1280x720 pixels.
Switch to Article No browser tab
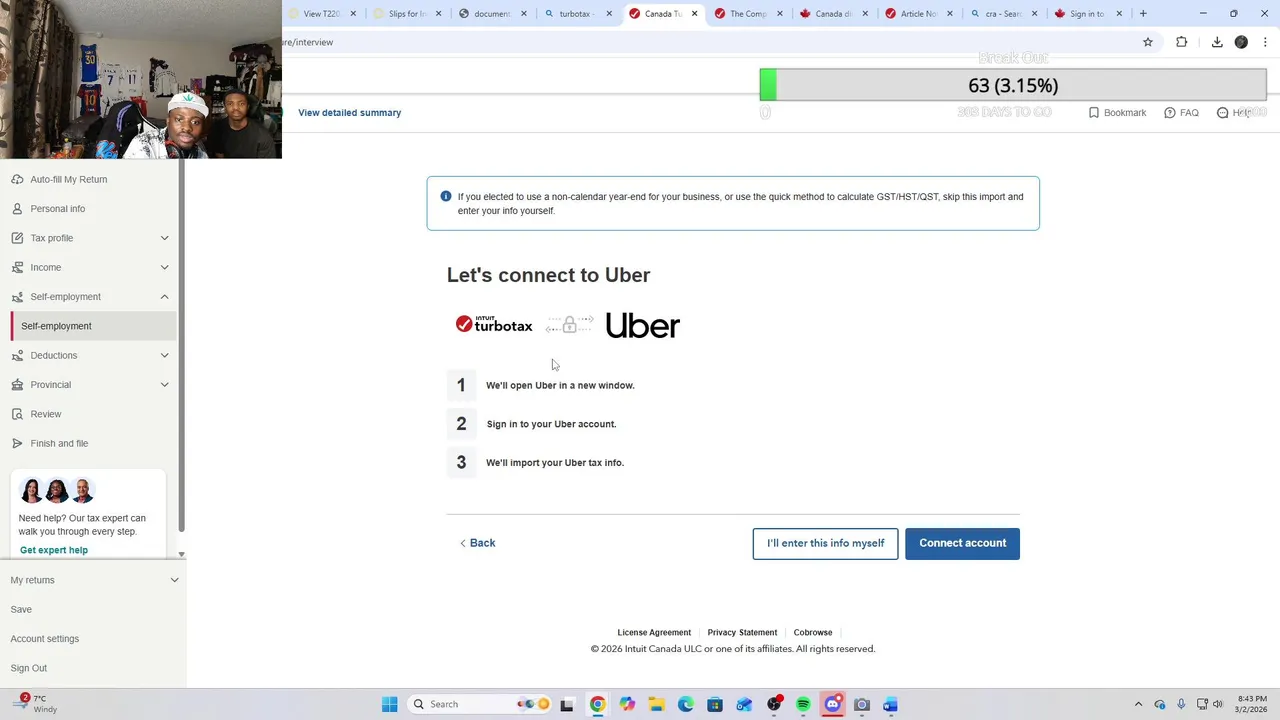pyautogui.click(x=917, y=14)
